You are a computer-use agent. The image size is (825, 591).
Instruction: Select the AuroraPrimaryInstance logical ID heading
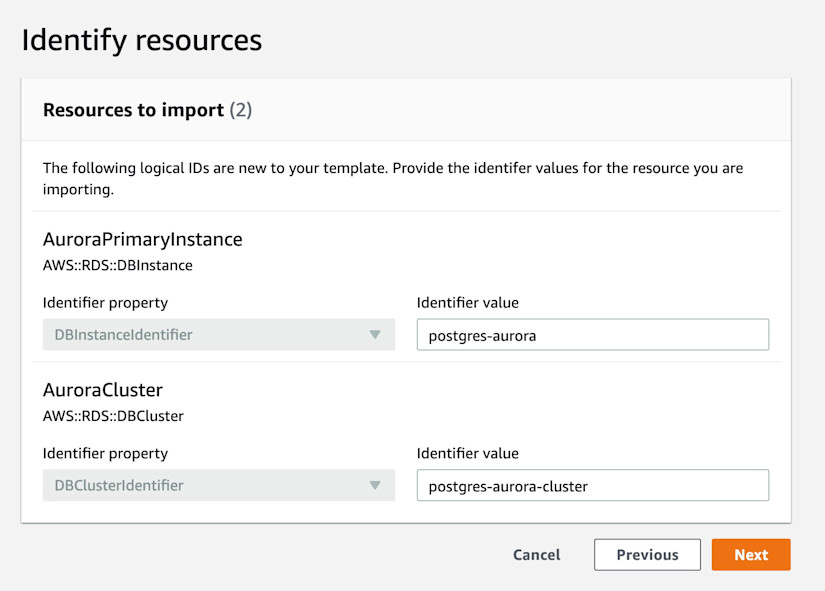click(143, 240)
